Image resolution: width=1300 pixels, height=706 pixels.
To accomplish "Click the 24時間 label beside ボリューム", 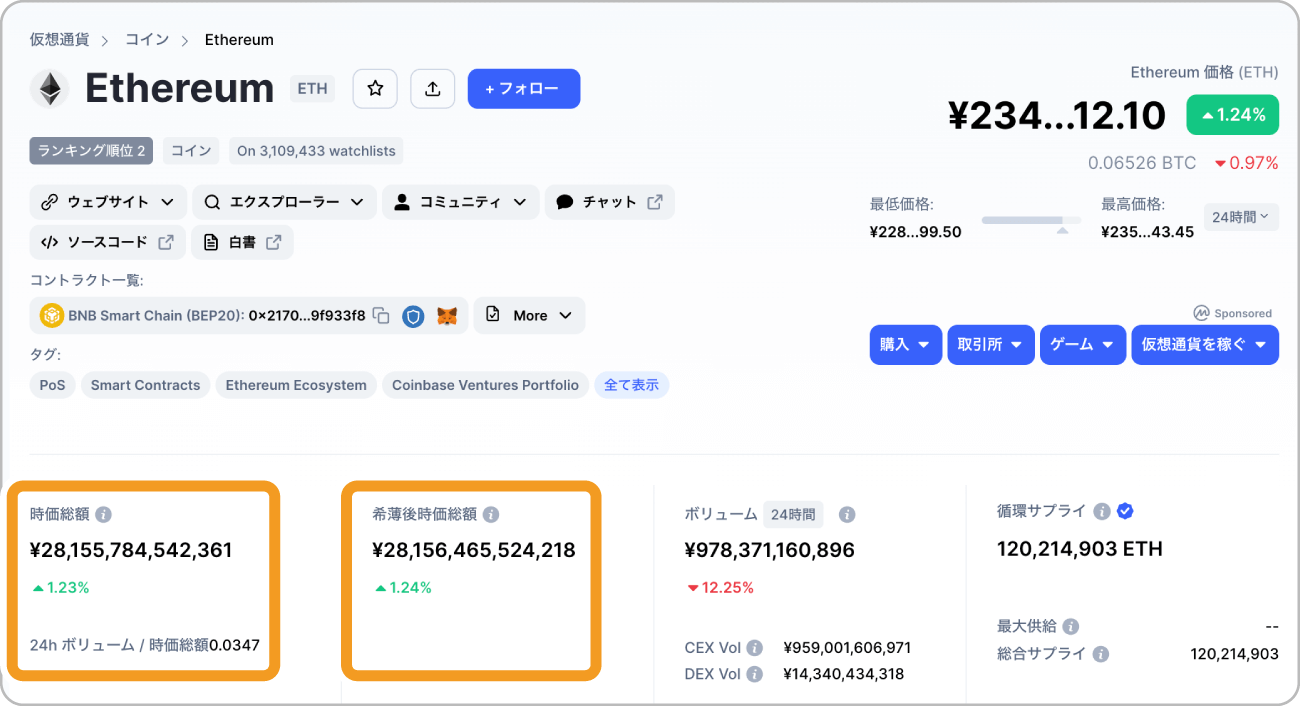I will coord(794,515).
